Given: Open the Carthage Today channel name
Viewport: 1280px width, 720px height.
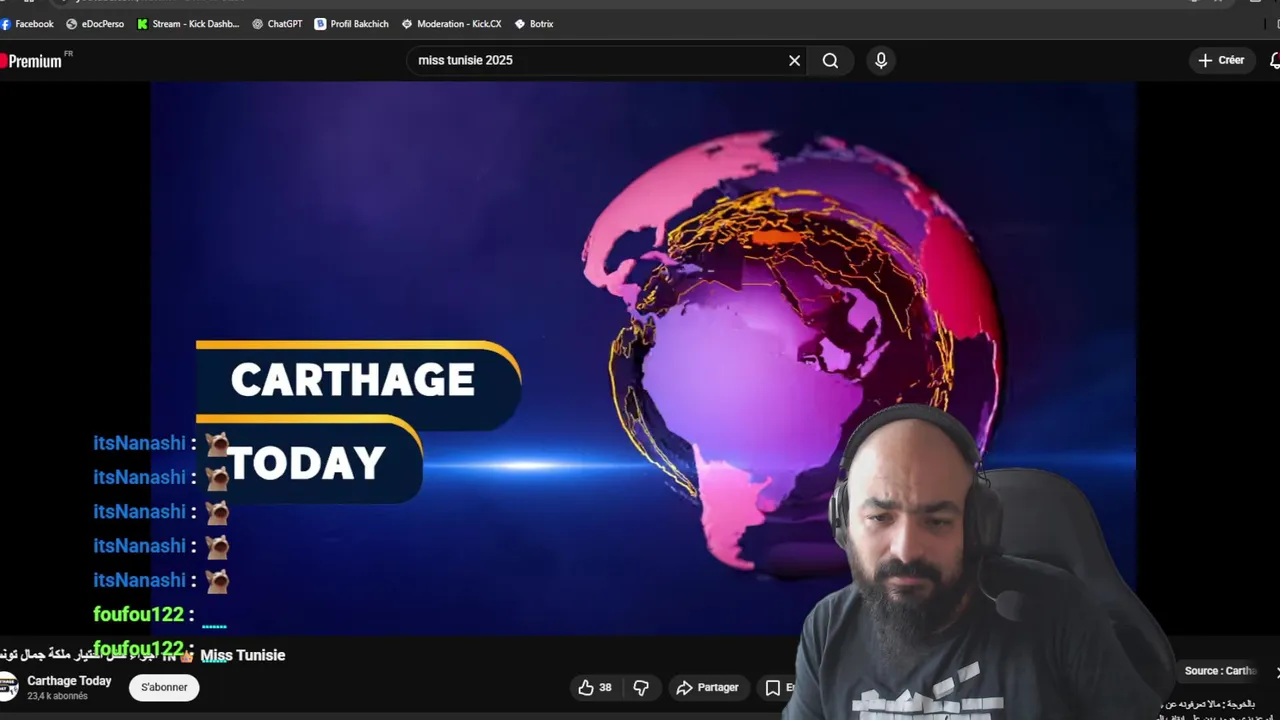Looking at the screenshot, I should tap(69, 681).
